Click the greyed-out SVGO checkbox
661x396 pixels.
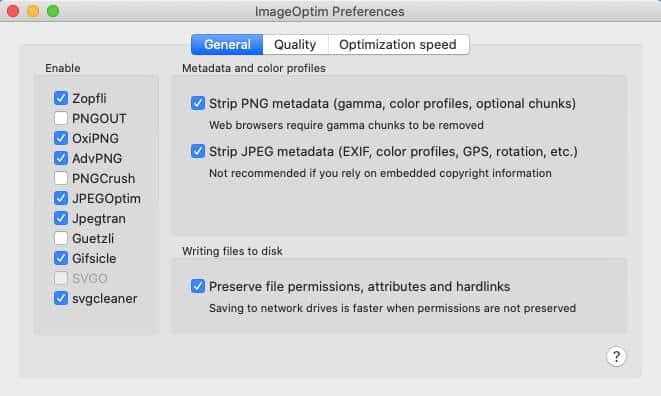click(x=61, y=278)
